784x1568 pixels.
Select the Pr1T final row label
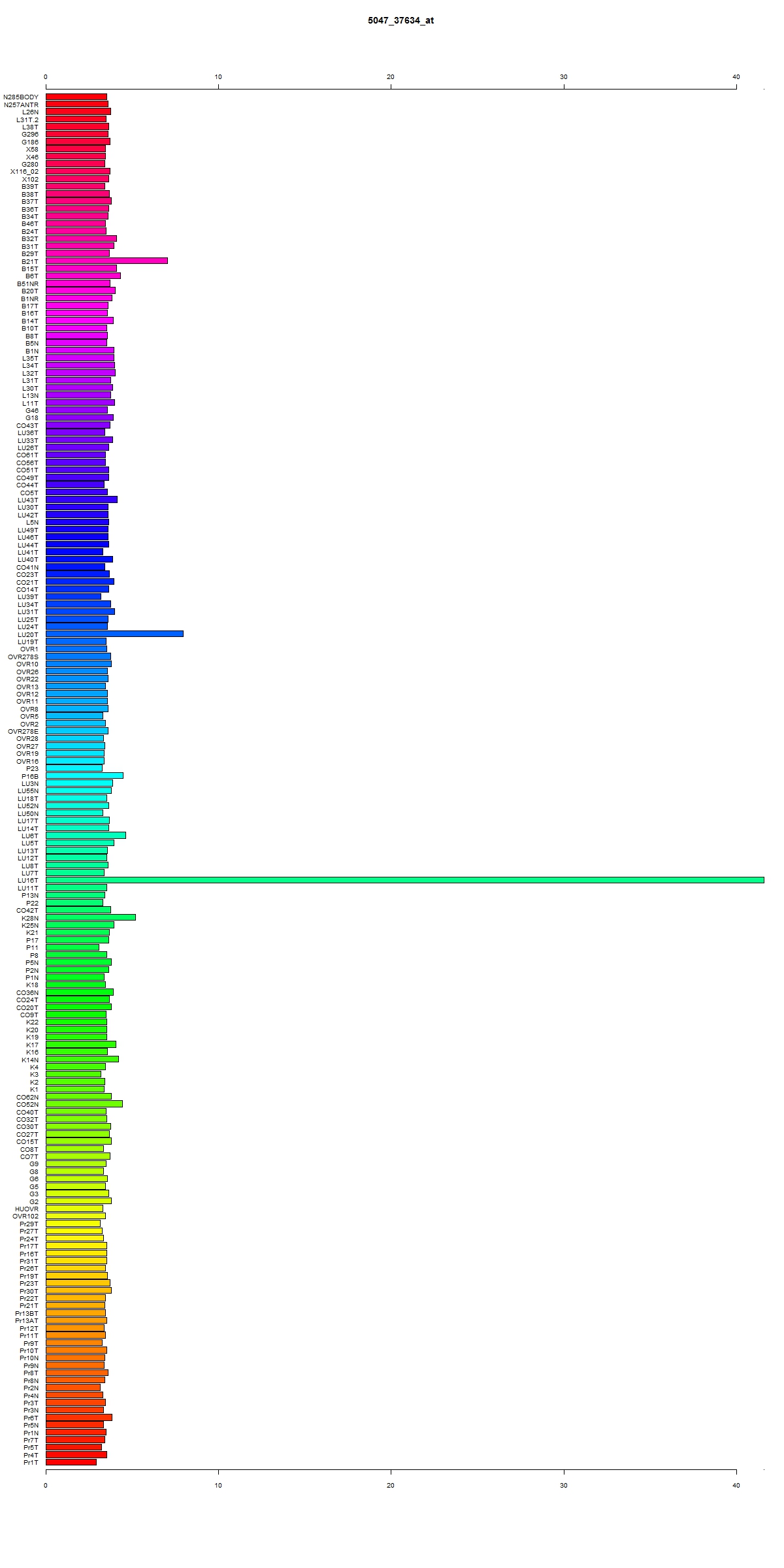pos(31,1462)
